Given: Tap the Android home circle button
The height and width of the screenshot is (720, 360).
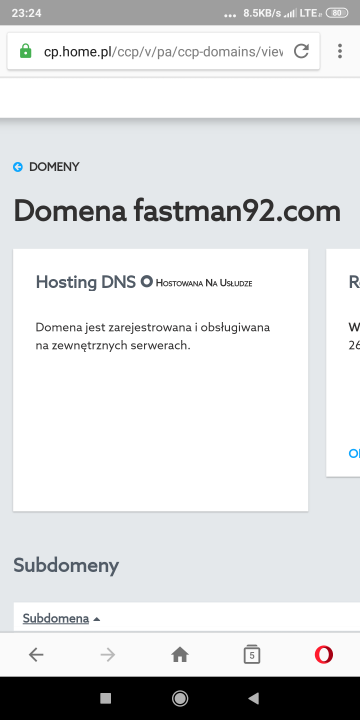Looking at the screenshot, I should pyautogui.click(x=180, y=698).
